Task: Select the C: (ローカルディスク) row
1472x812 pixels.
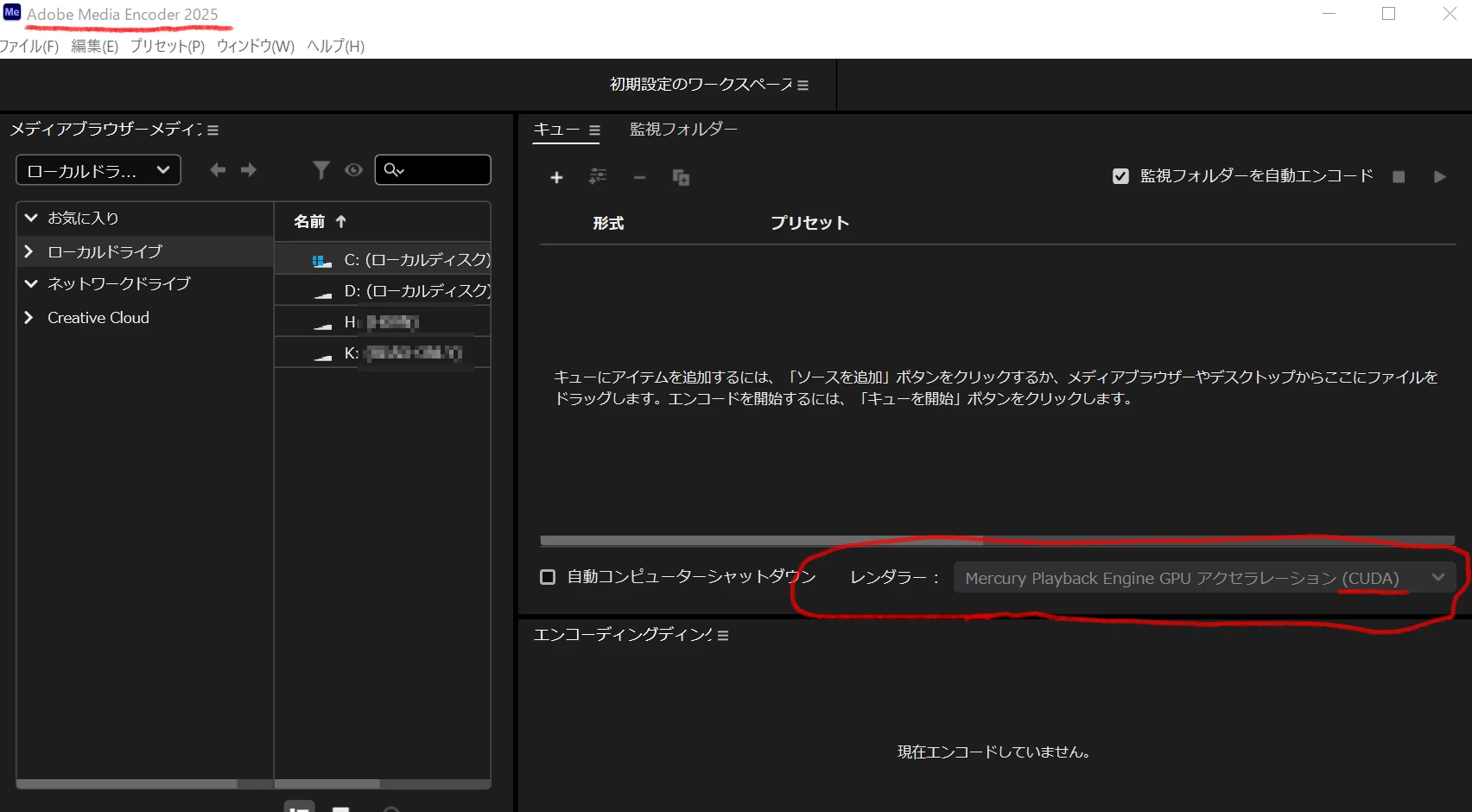Action: coord(383,259)
